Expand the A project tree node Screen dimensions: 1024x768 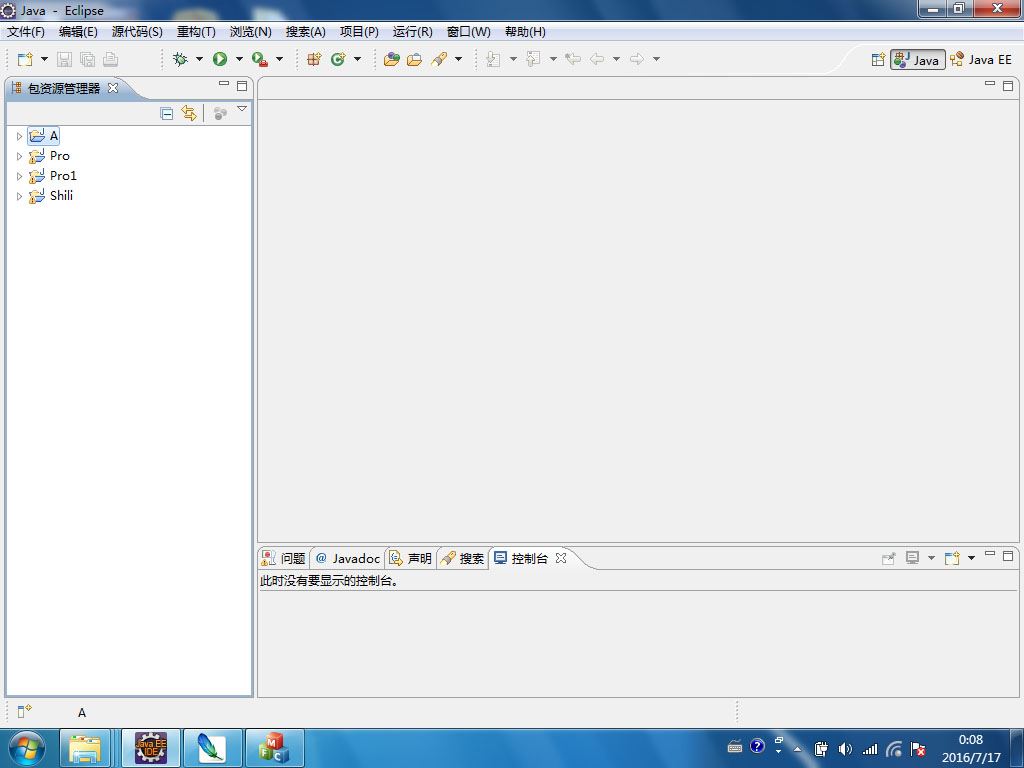[19, 136]
